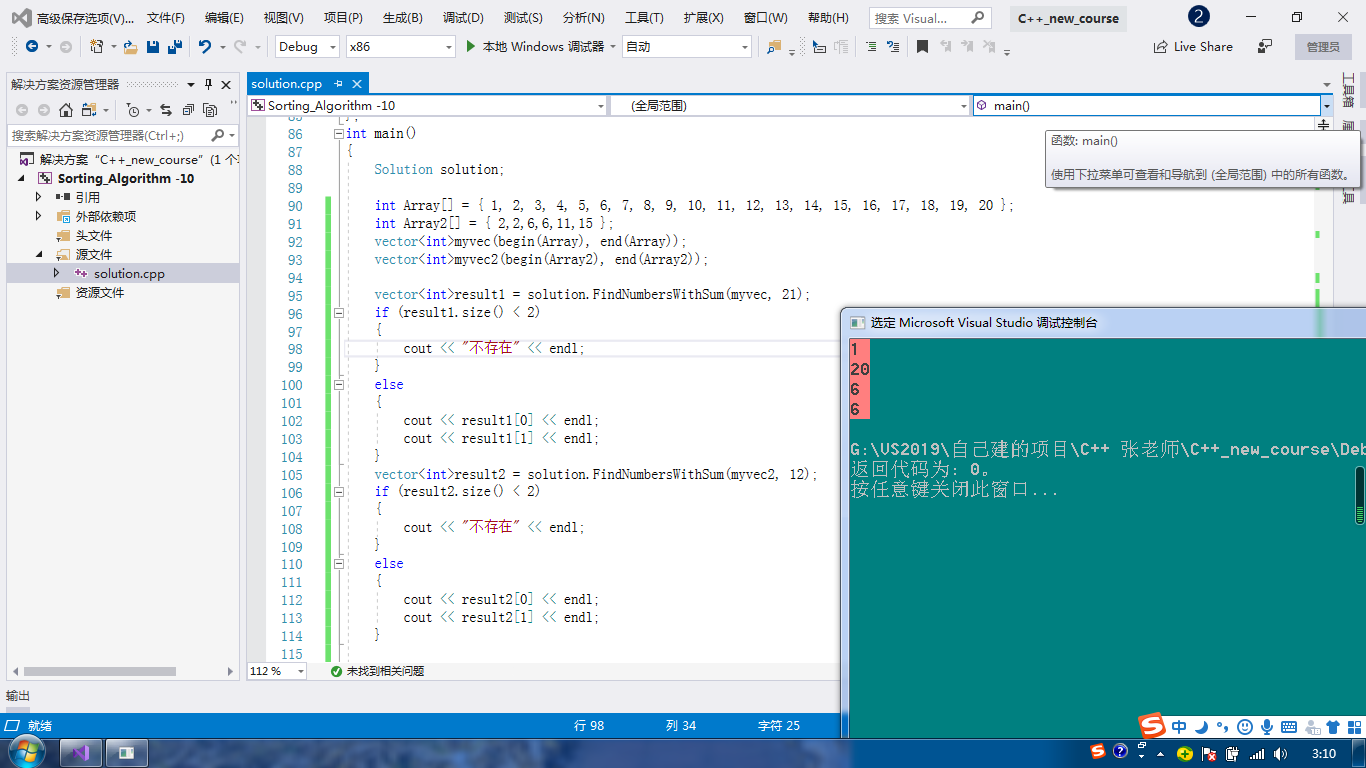
Task: Click the 搜索 Visual Studio search box
Action: pyautogui.click(x=929, y=18)
